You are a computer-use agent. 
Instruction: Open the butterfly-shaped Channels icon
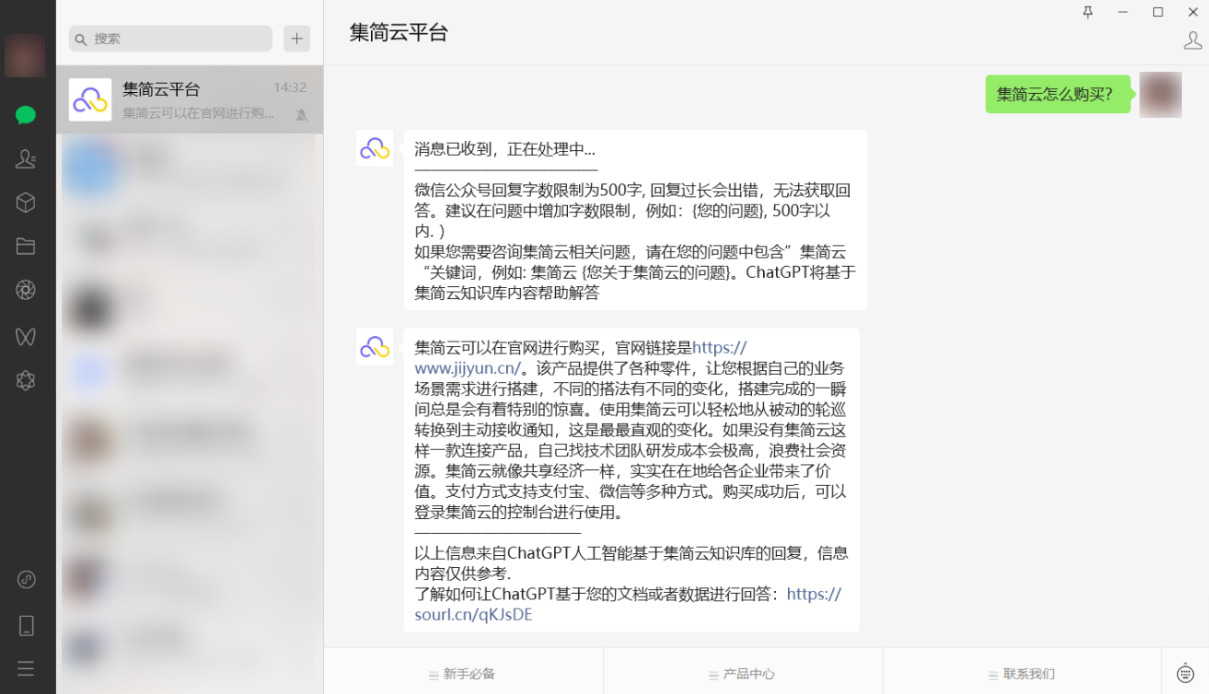26,336
